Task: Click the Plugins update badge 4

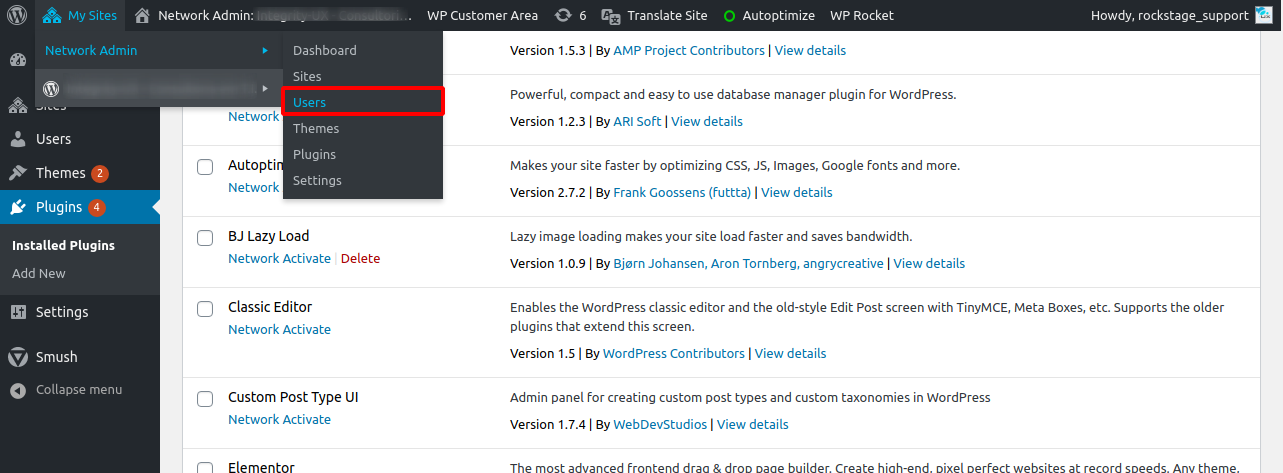Action: tap(96, 208)
